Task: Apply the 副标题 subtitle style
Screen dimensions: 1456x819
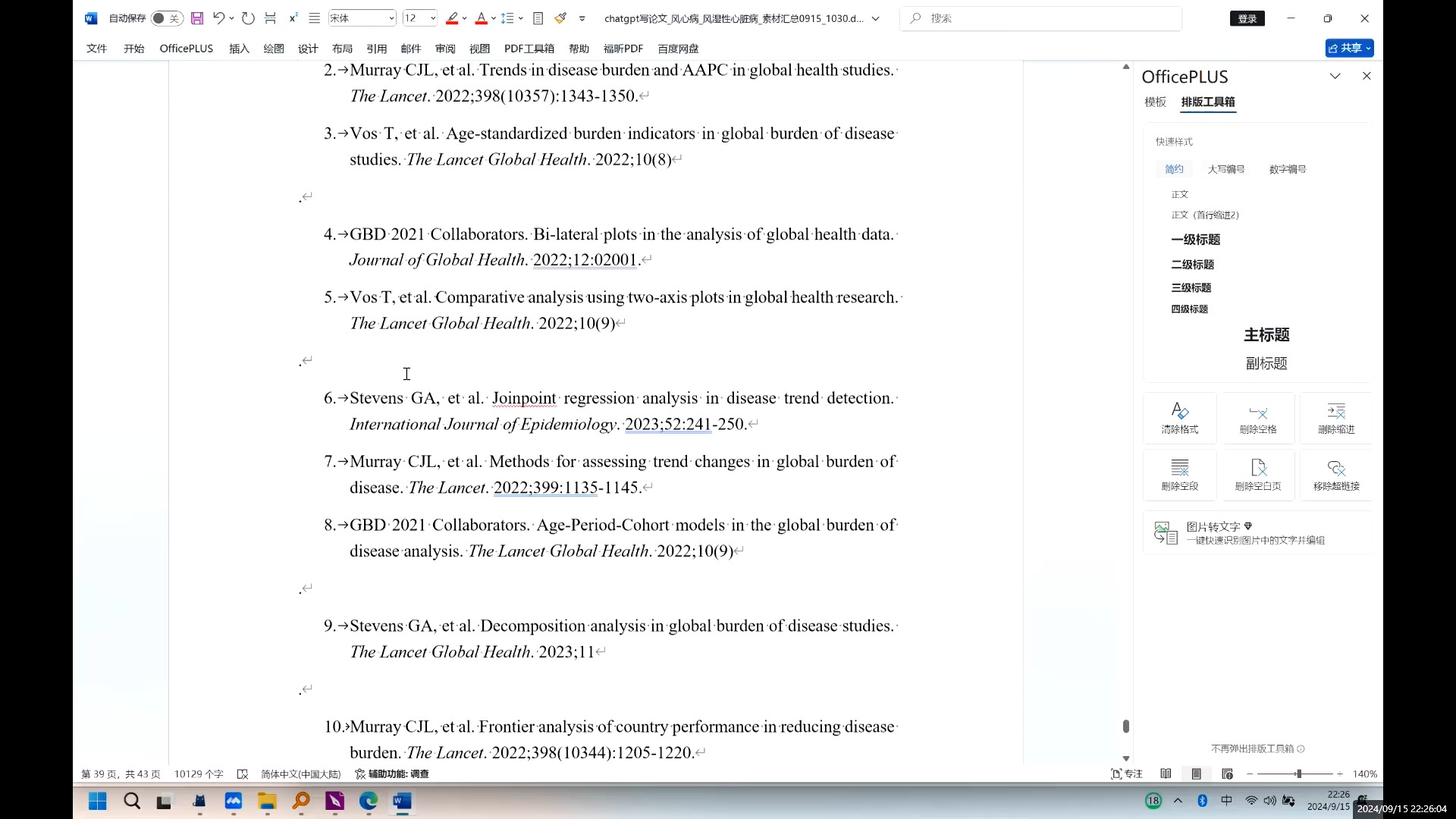Action: (x=1266, y=363)
